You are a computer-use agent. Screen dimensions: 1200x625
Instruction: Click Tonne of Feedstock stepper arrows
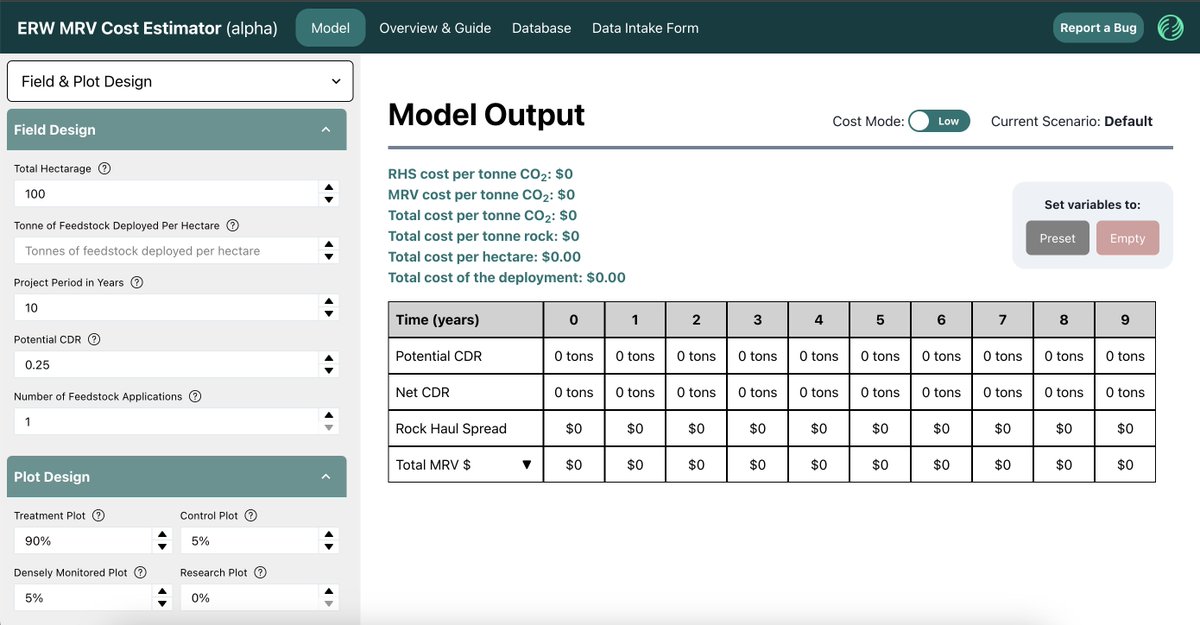(328, 251)
